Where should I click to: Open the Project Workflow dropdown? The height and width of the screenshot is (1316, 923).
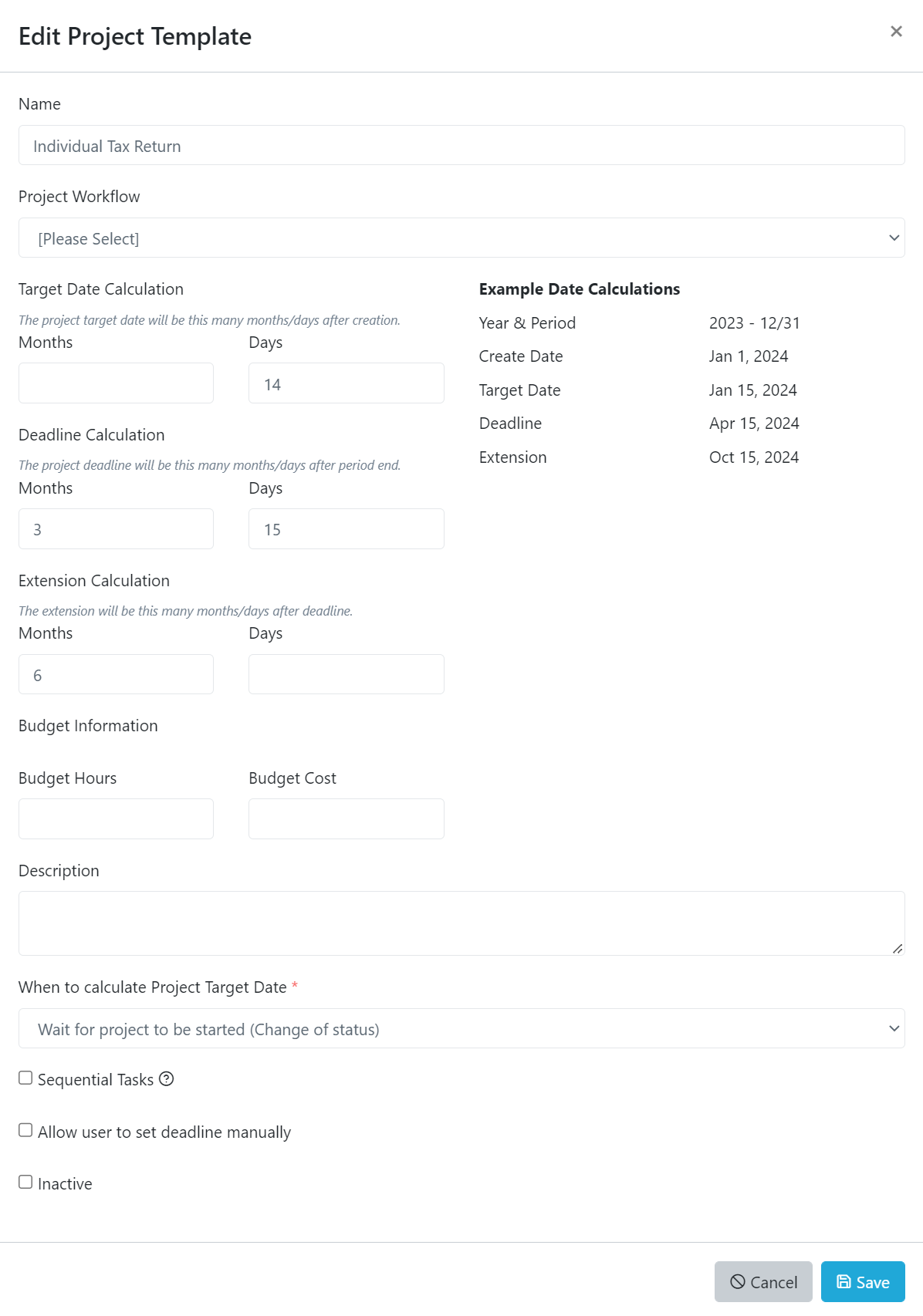(x=461, y=238)
